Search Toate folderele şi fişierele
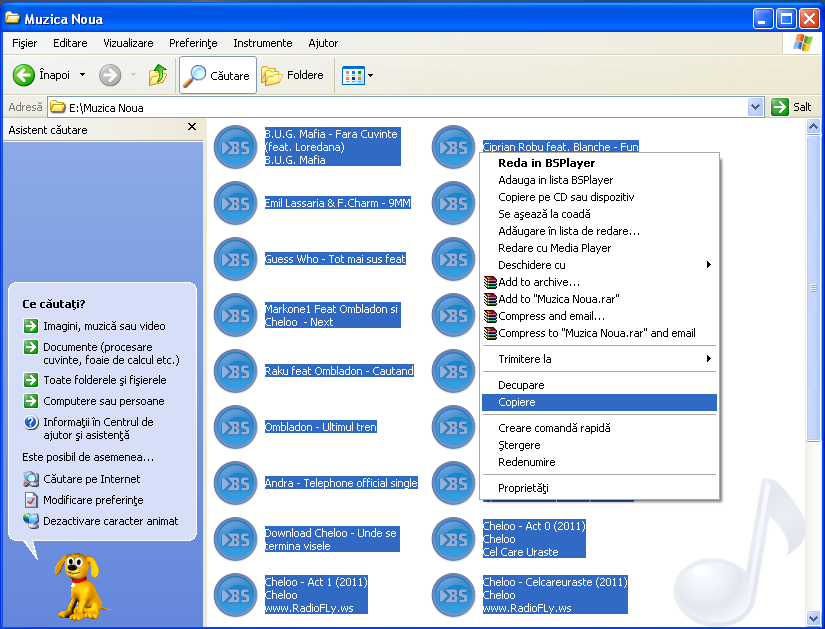Image resolution: width=825 pixels, height=629 pixels. pyautogui.click(x=95, y=380)
